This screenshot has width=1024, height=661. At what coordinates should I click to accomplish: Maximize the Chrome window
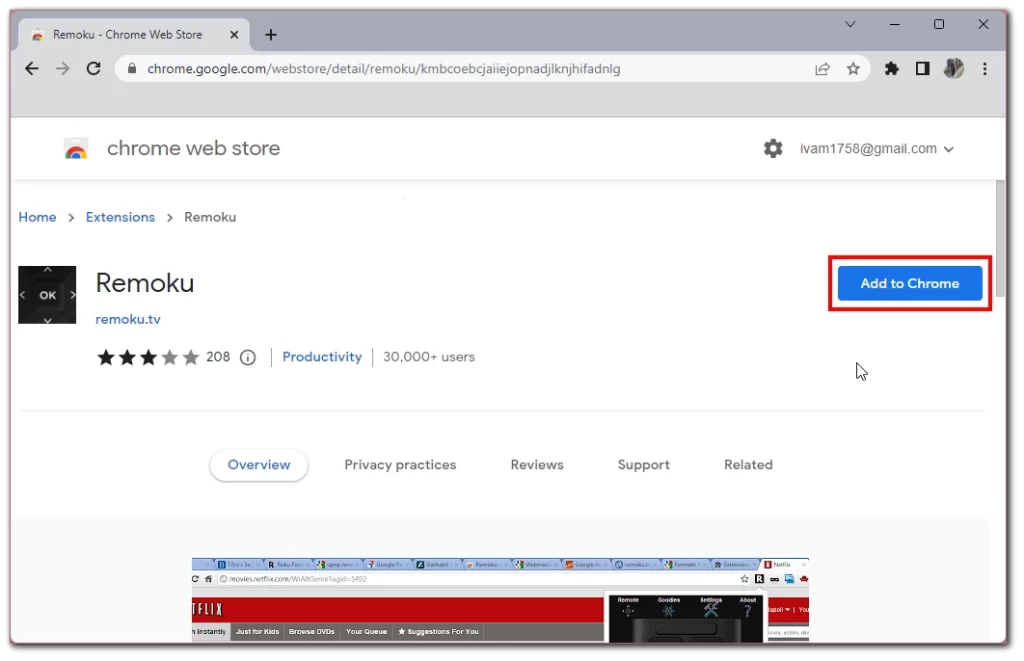(x=939, y=24)
